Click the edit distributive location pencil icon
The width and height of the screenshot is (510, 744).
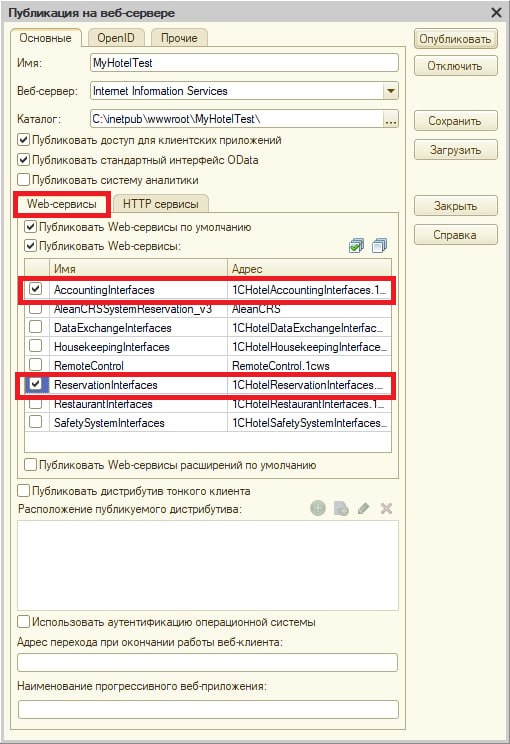point(363,509)
